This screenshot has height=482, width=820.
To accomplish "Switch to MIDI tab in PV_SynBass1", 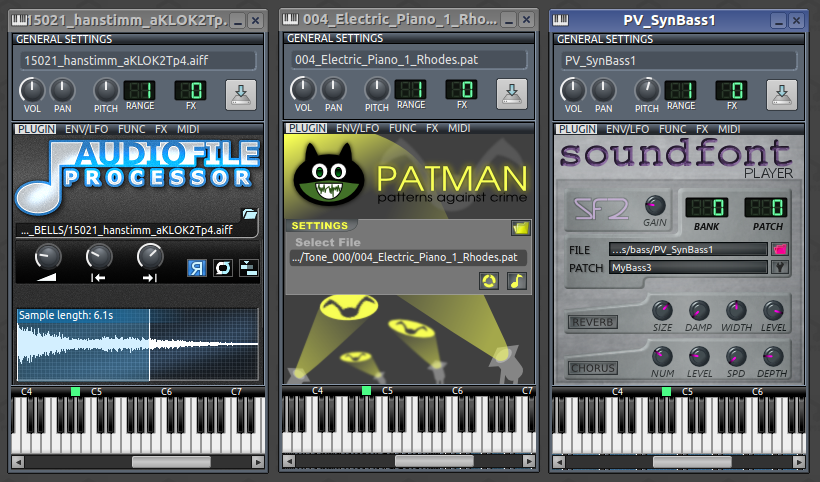I will (728, 129).
